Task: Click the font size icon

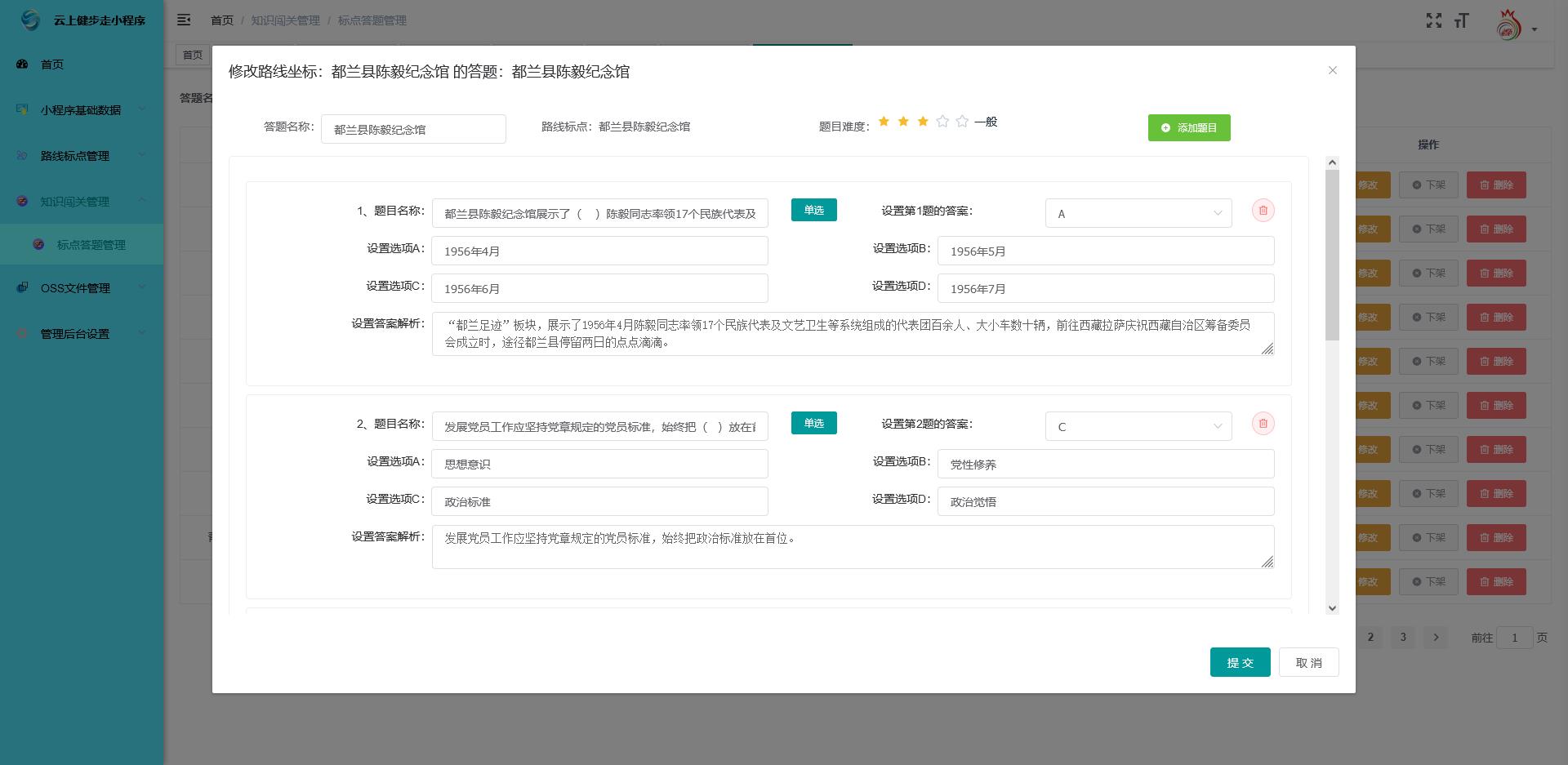Action: tap(1461, 20)
